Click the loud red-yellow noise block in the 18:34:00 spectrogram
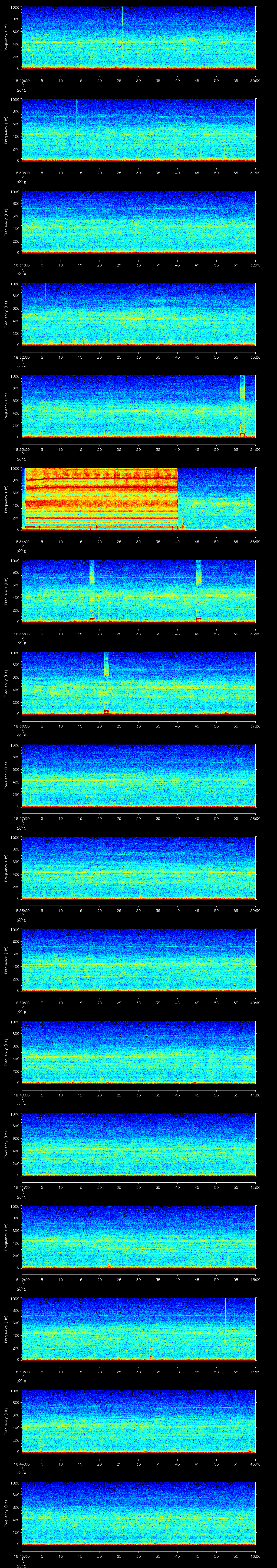 pyautogui.click(x=100, y=498)
